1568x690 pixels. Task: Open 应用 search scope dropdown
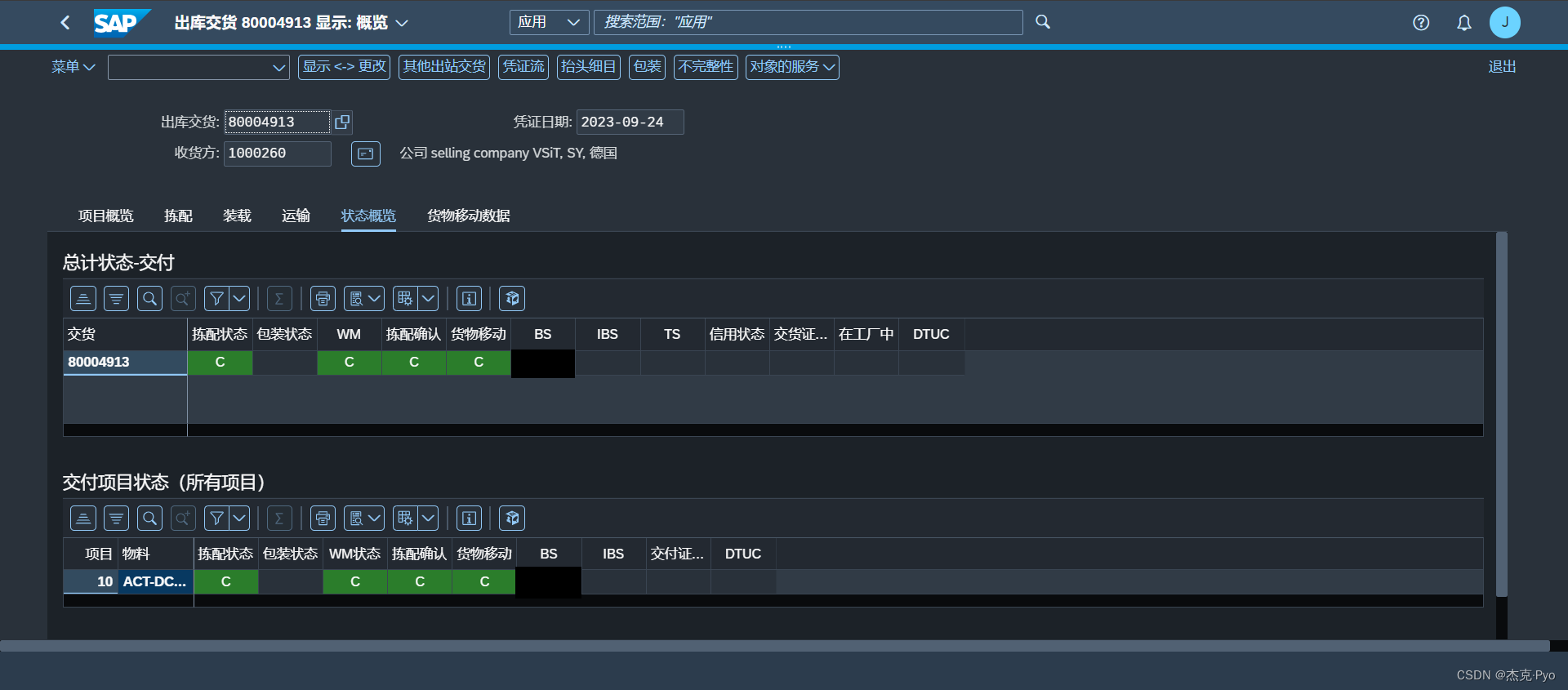coord(549,22)
